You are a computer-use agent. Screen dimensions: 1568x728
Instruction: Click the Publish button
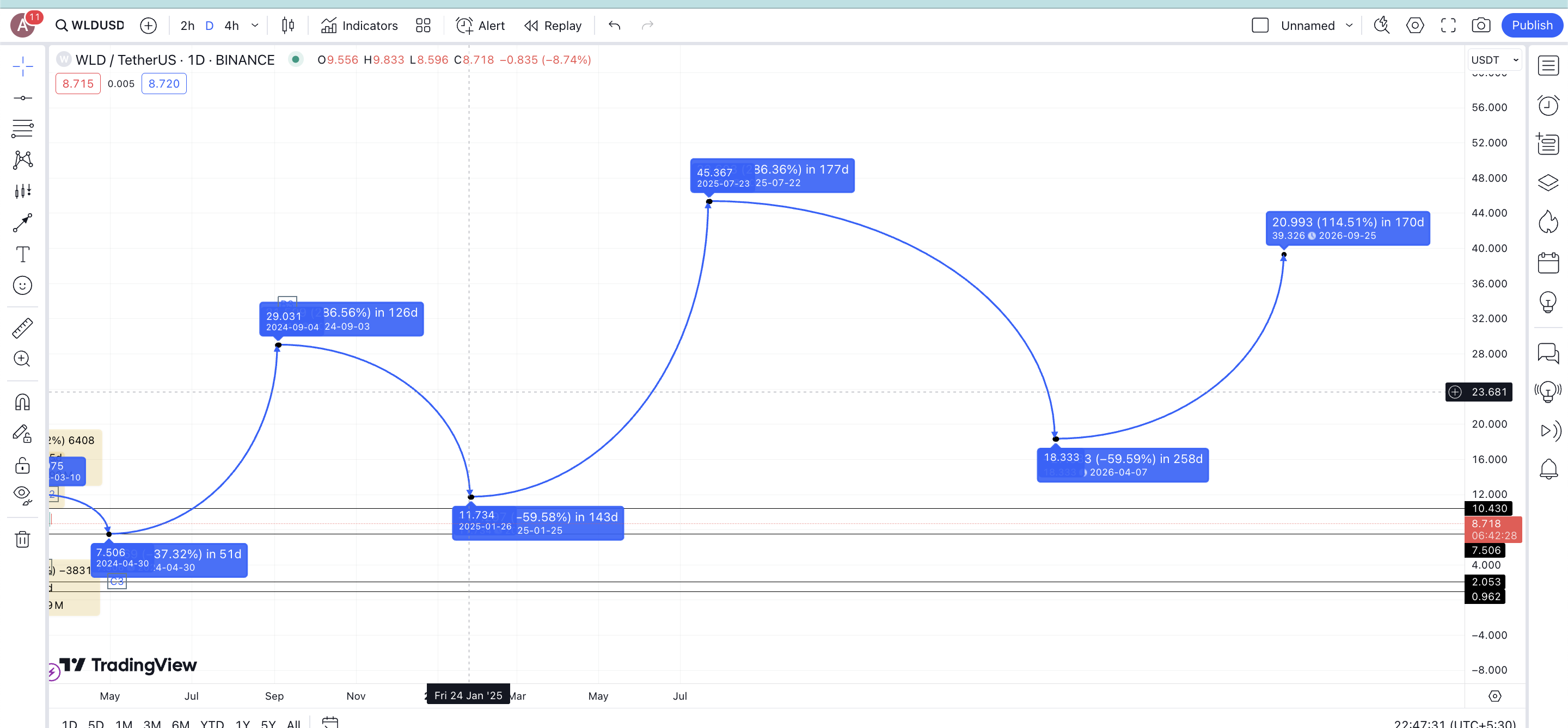click(x=1532, y=26)
